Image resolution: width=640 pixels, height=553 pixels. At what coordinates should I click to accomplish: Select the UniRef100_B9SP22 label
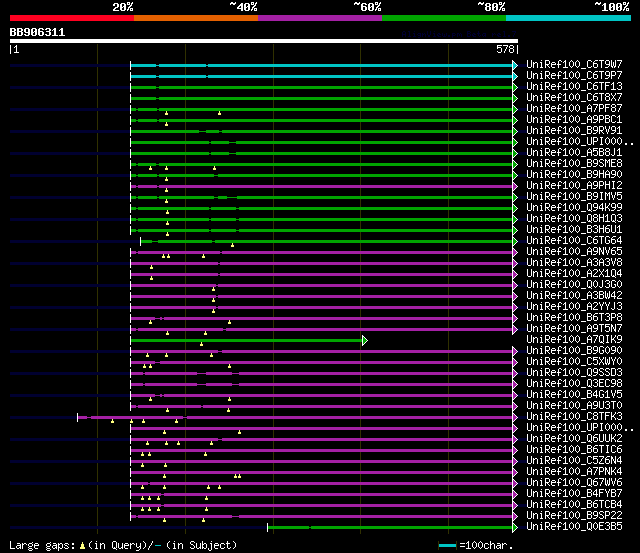tap(574, 516)
